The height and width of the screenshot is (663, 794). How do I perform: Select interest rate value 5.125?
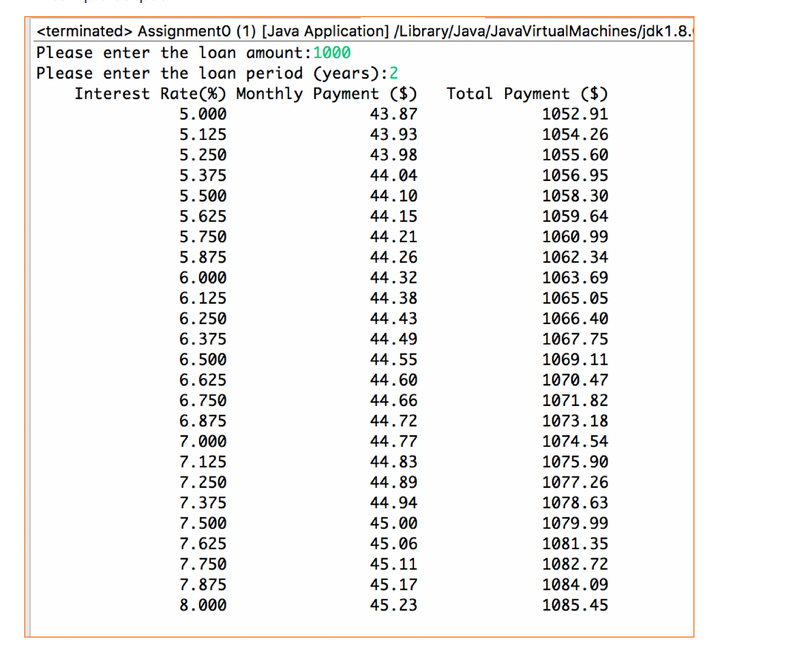tap(203, 135)
